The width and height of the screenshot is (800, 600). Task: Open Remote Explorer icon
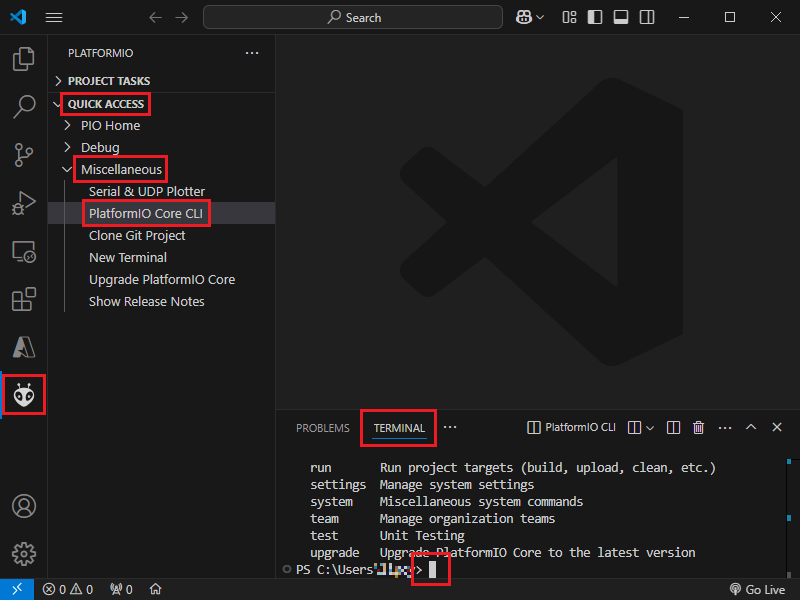[23, 251]
